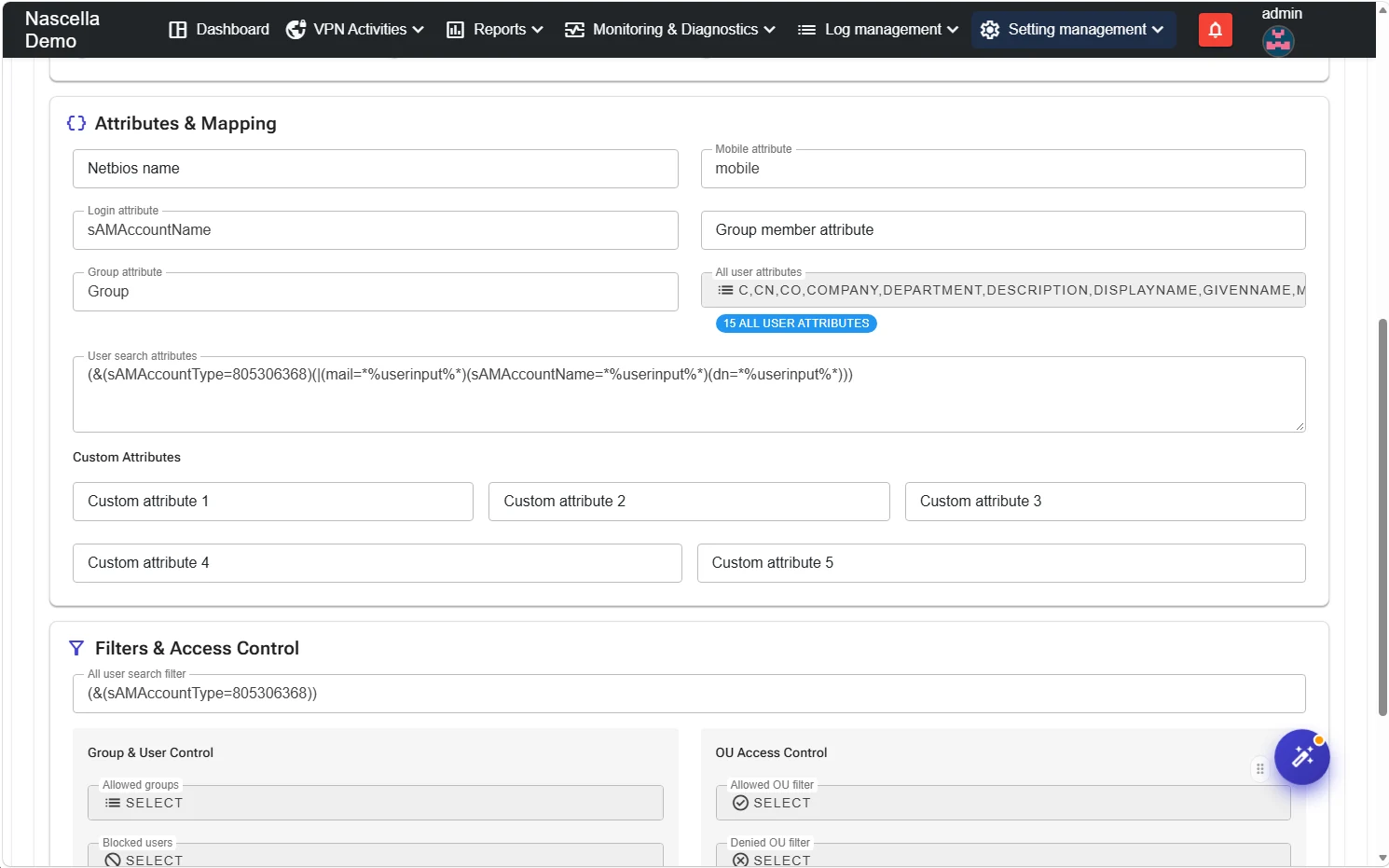Click the Custom attribute 4 field

point(378,563)
